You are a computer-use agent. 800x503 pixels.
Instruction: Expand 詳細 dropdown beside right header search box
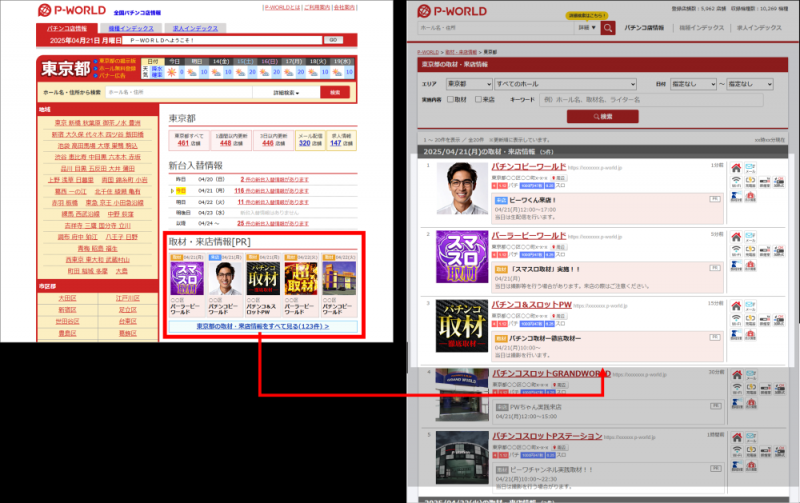point(587,28)
